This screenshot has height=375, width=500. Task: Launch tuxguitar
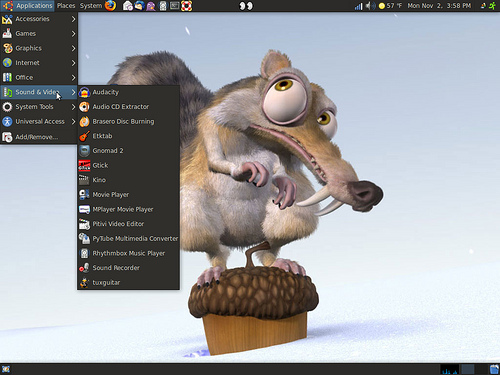click(129, 282)
